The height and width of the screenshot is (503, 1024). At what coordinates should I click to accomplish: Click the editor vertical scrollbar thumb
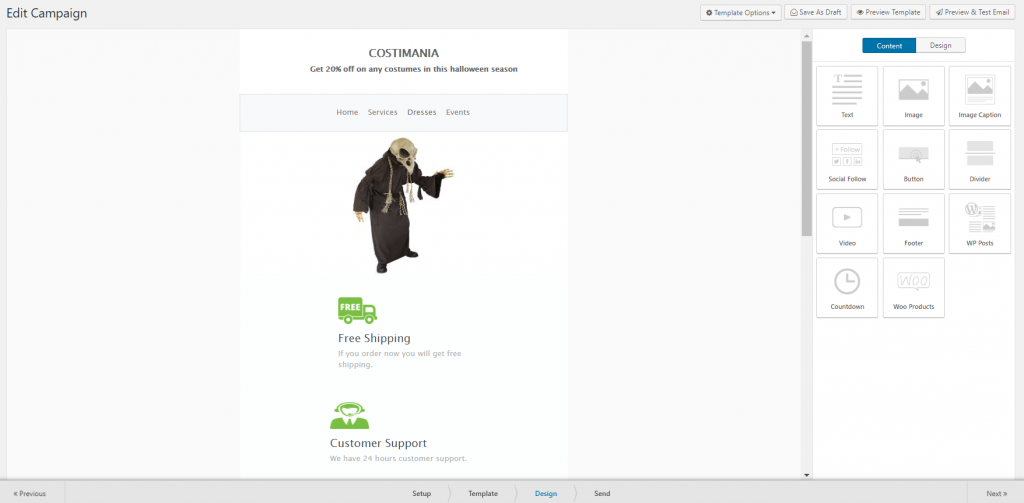(807, 138)
